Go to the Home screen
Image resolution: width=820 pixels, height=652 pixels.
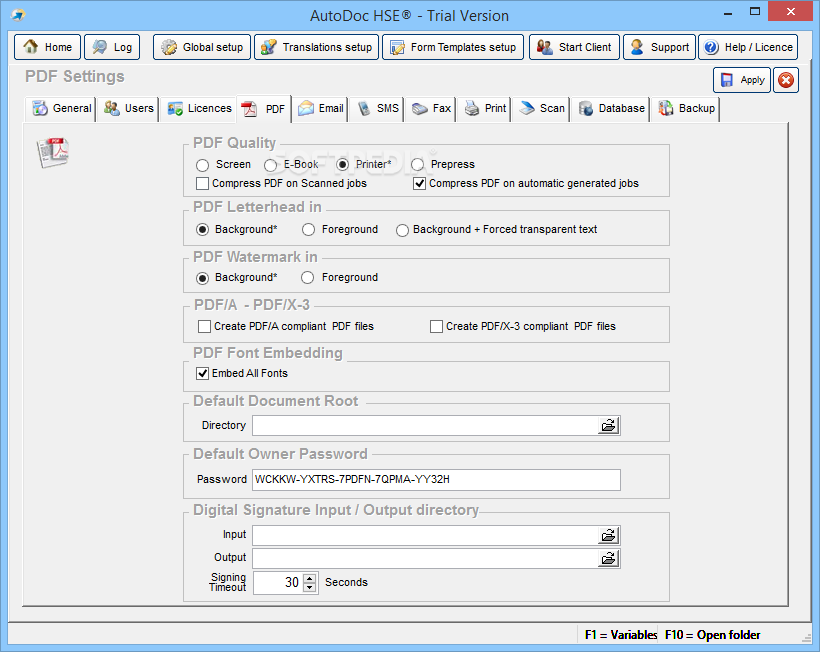tap(47, 47)
